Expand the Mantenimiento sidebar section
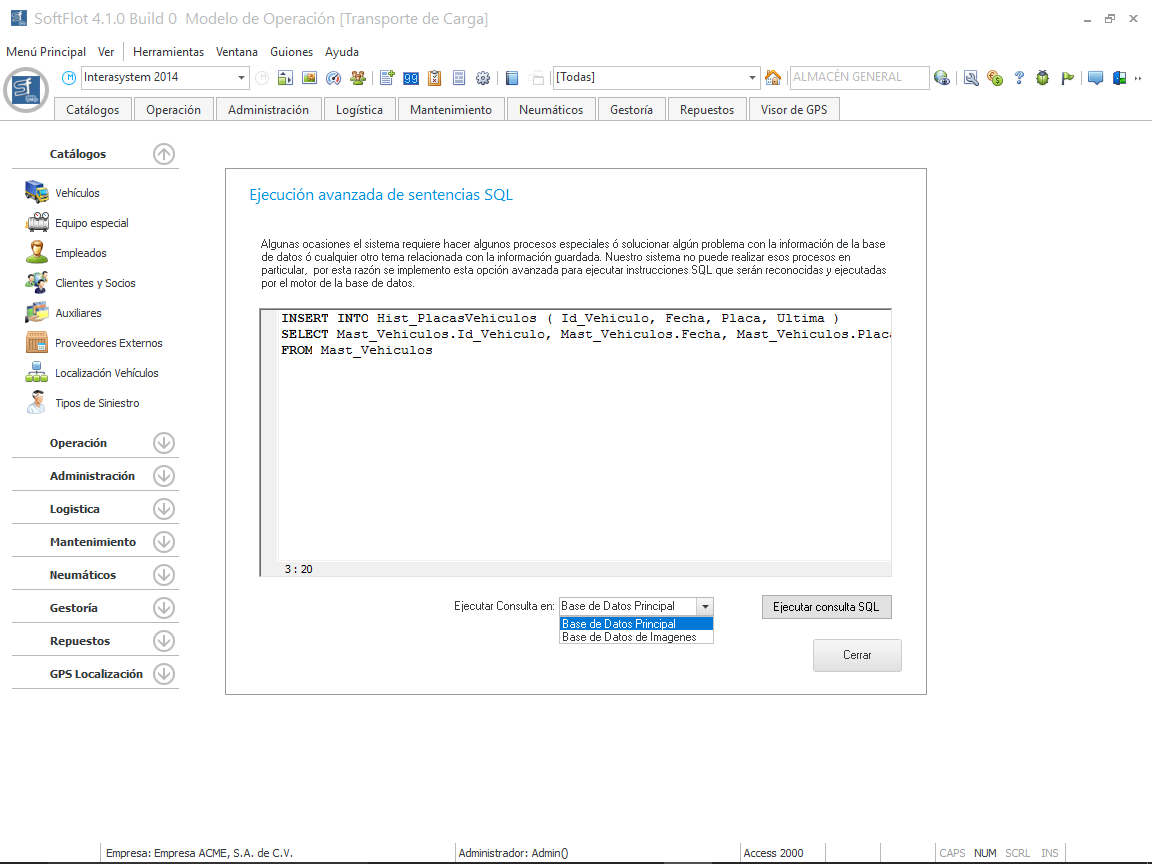The height and width of the screenshot is (864, 1152). click(164, 542)
